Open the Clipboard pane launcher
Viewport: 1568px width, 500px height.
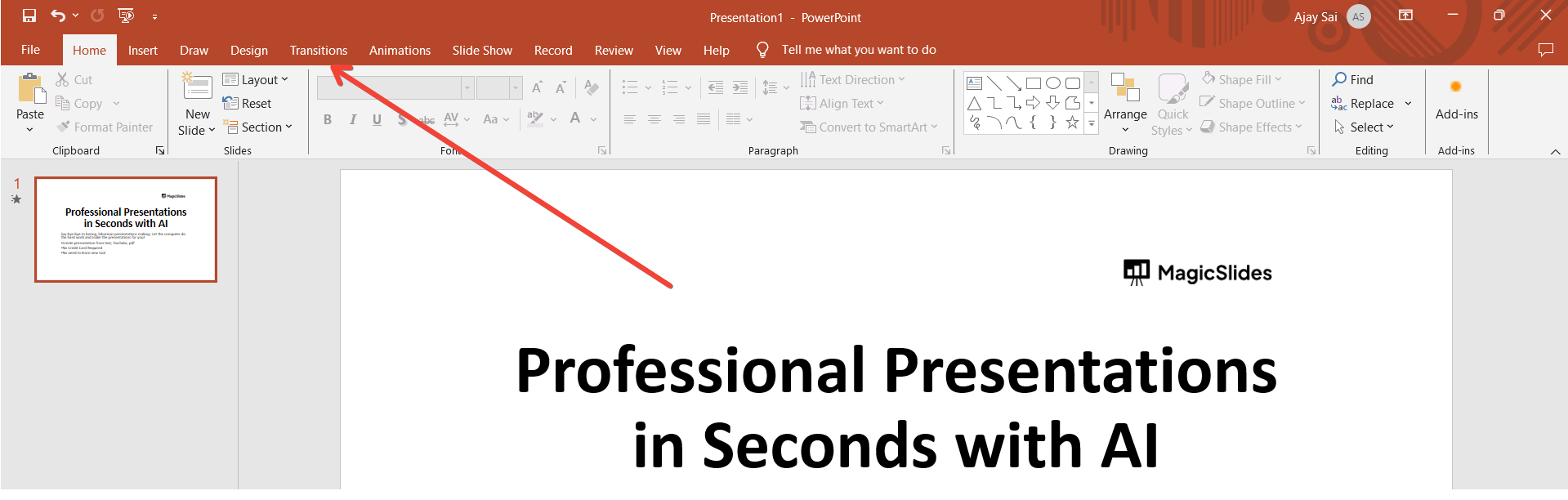(x=160, y=150)
